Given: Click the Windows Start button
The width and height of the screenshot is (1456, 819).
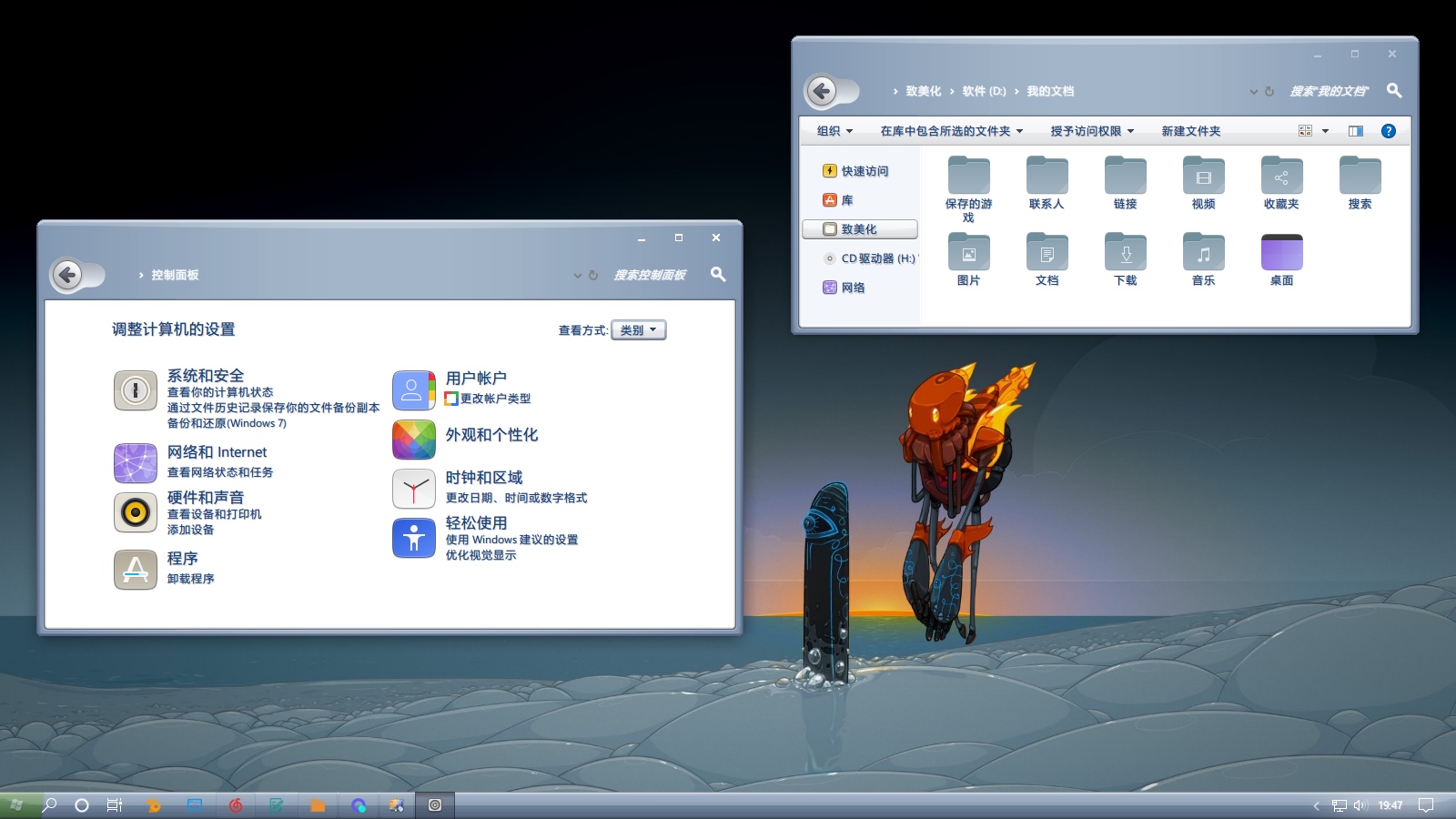Looking at the screenshot, I should point(16,805).
